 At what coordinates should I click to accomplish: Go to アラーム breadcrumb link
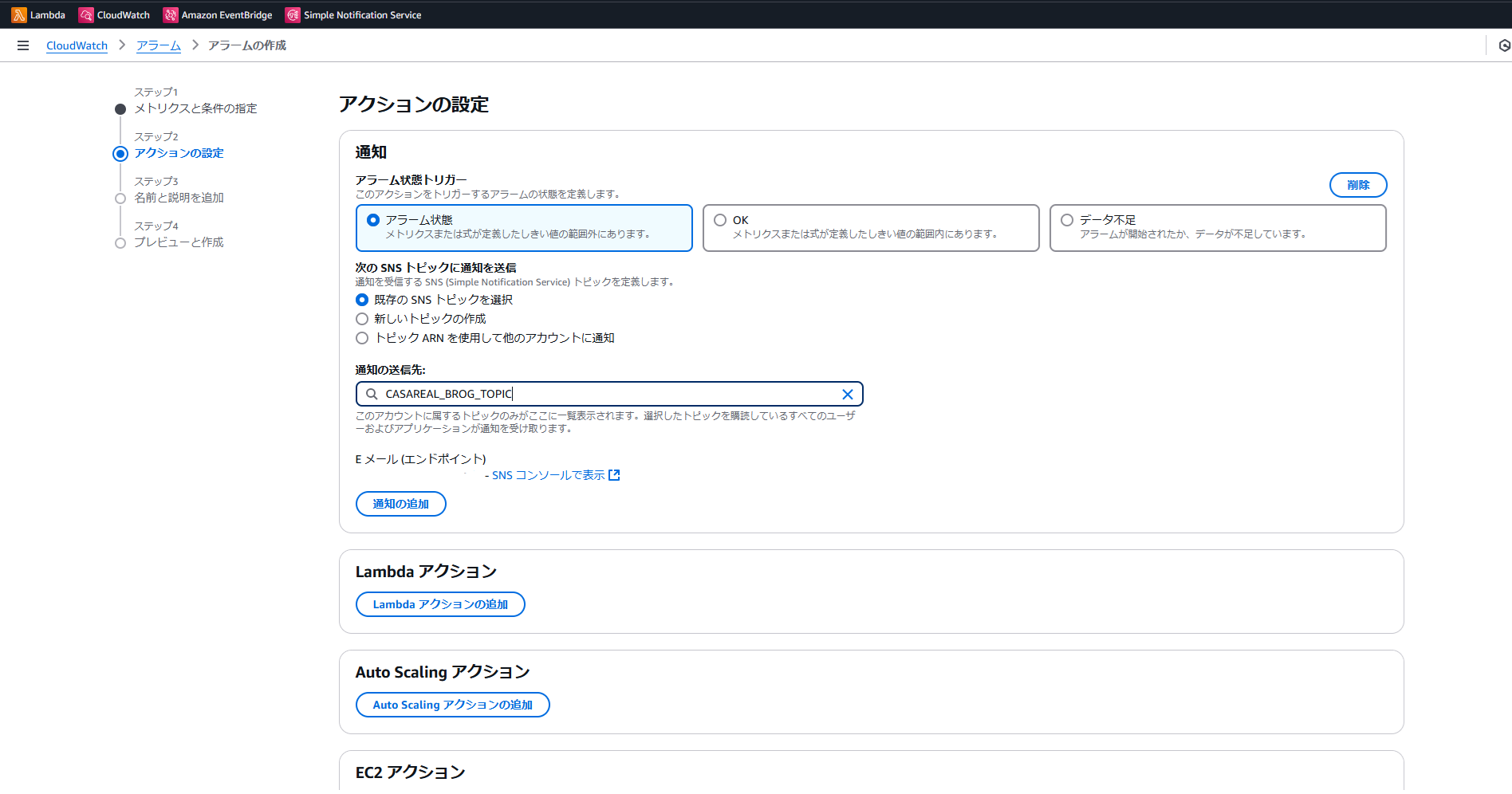[159, 45]
